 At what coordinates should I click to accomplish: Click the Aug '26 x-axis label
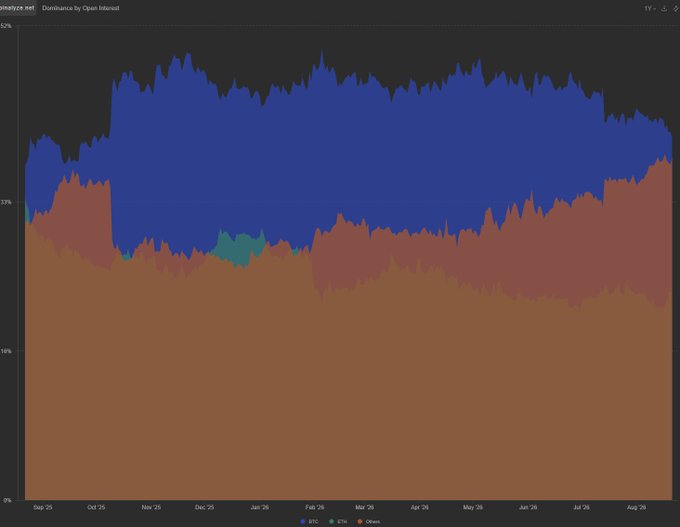[x=636, y=507]
